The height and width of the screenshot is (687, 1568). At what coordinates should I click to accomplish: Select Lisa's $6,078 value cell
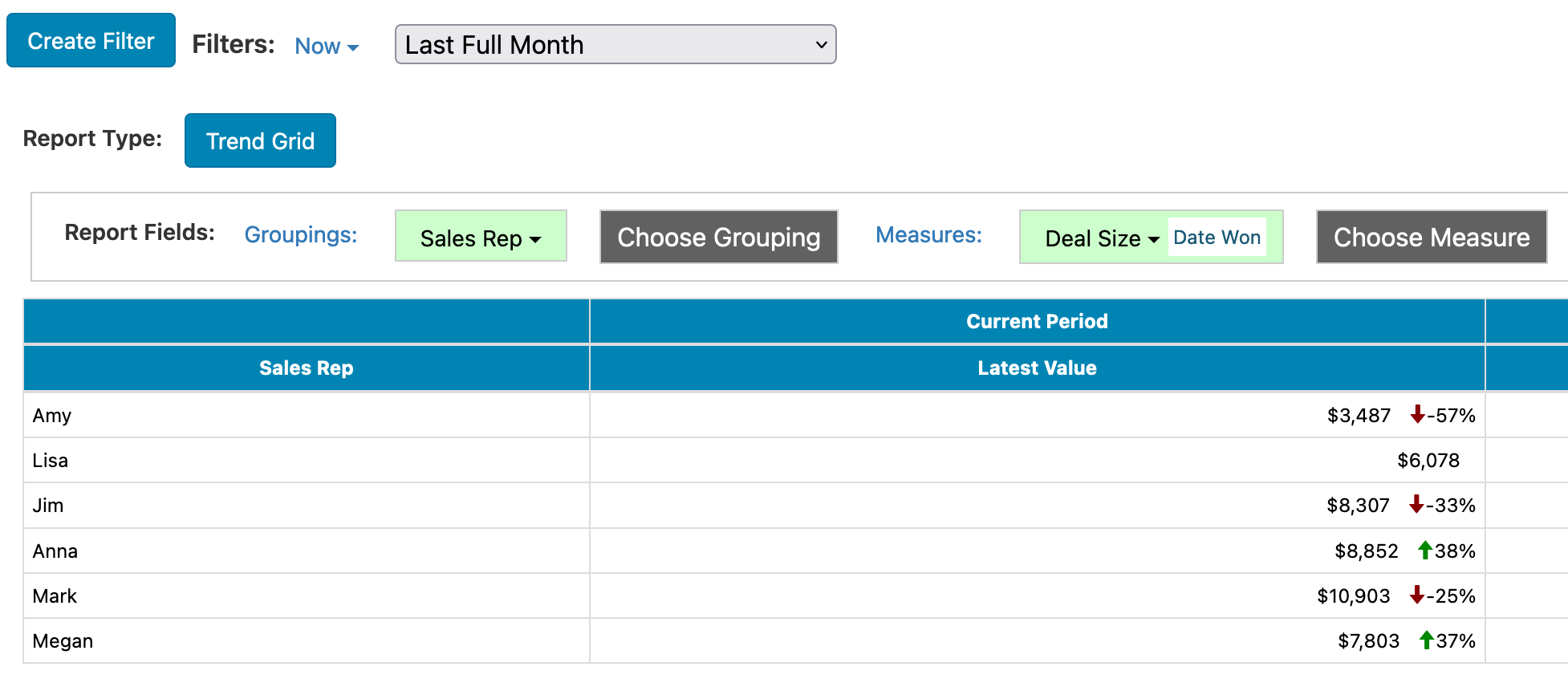click(1428, 461)
